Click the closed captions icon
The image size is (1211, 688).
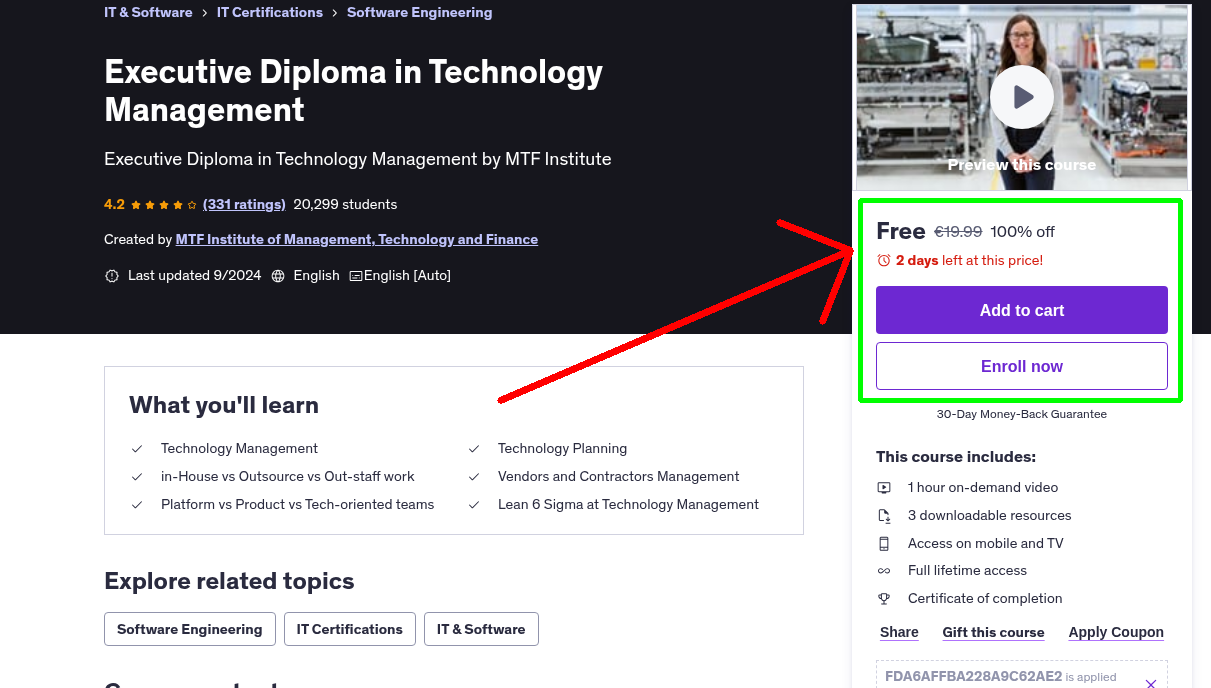(x=355, y=276)
